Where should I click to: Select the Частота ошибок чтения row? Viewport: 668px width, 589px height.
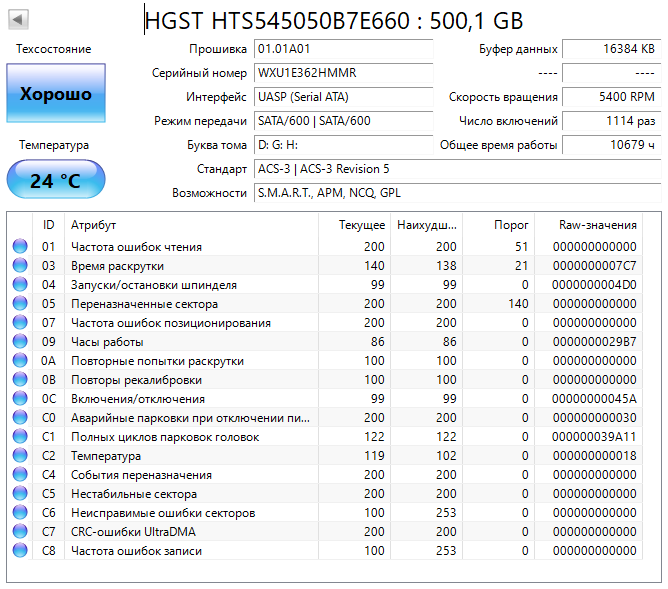pyautogui.click(x=326, y=247)
